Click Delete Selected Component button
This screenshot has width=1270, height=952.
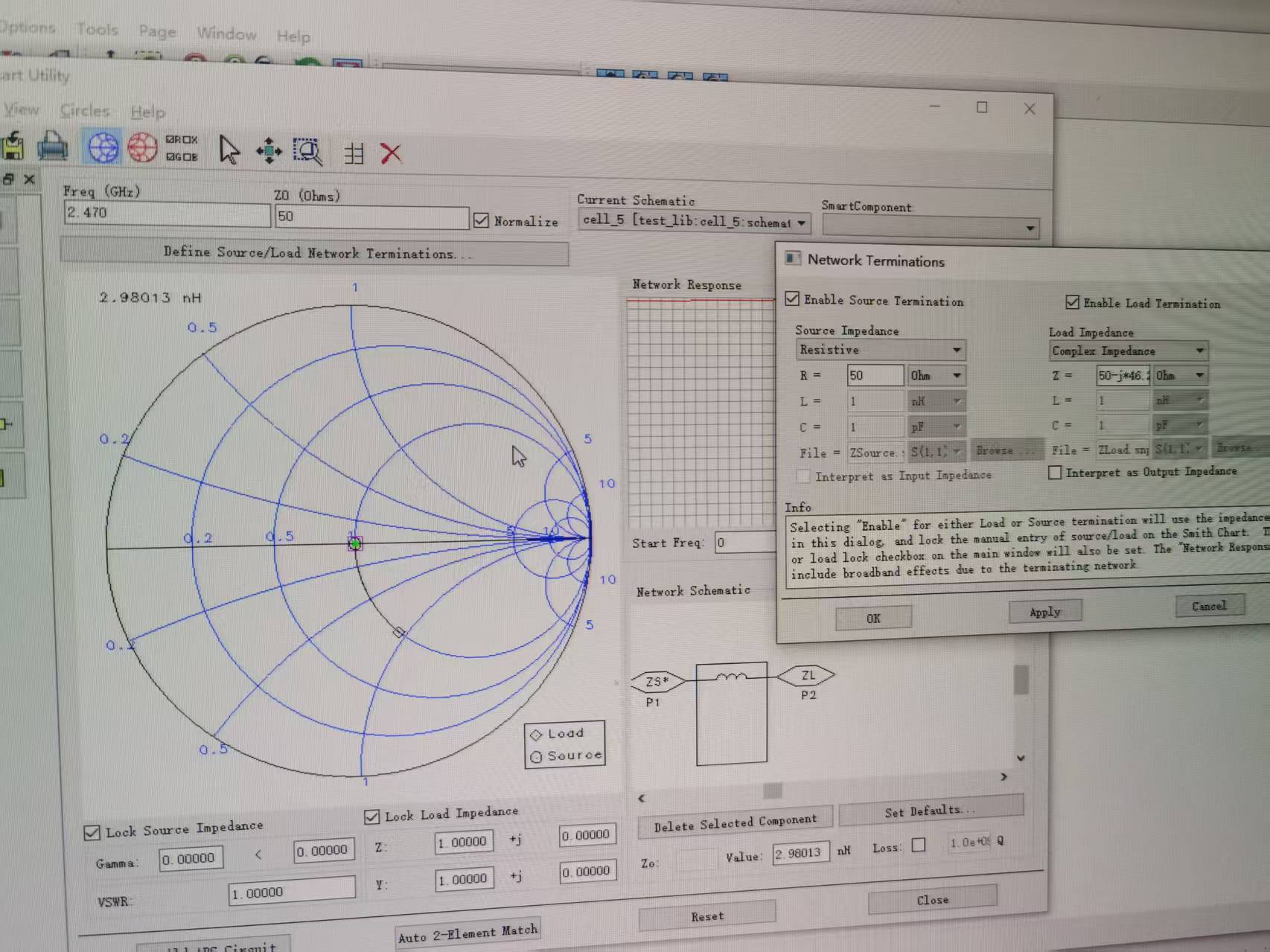click(x=735, y=823)
